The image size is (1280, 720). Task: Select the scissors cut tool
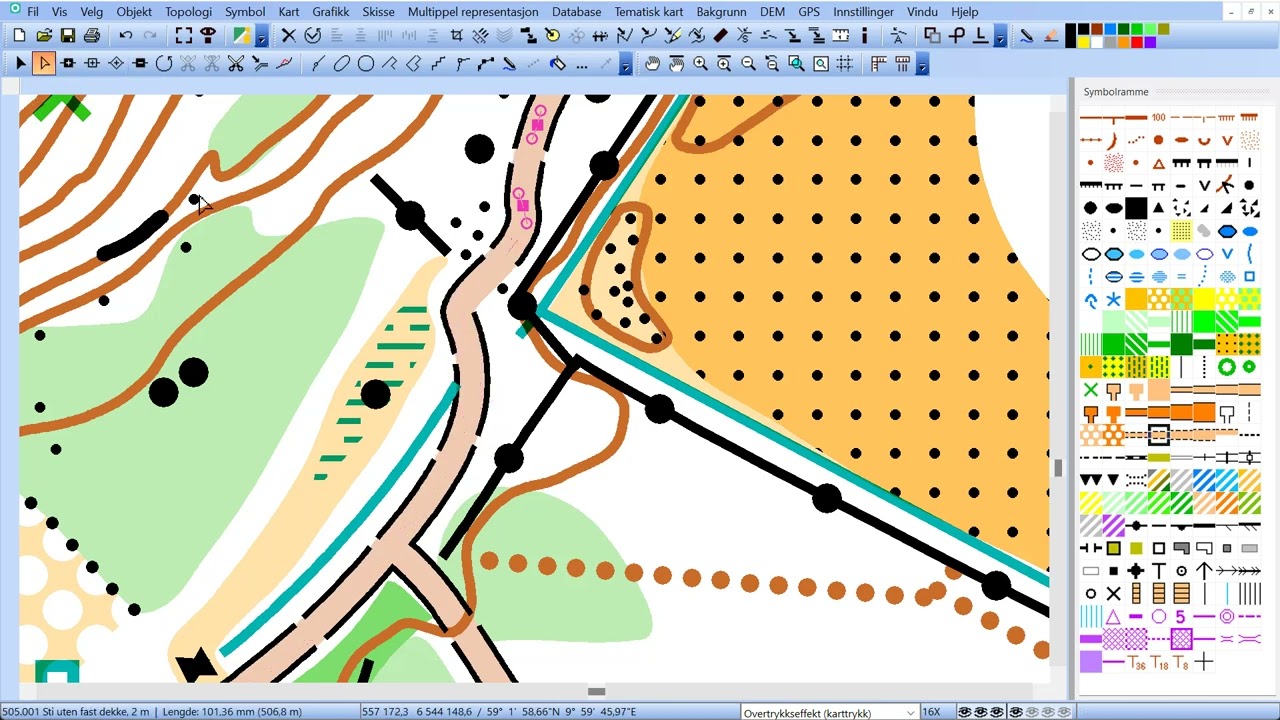[x=236, y=64]
